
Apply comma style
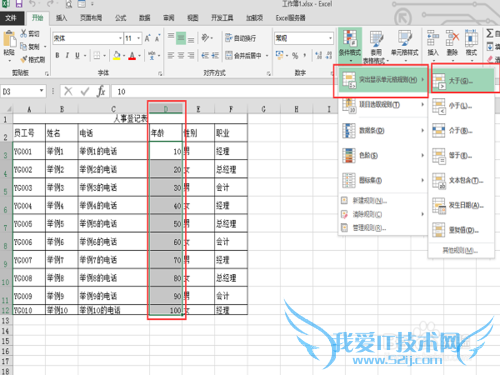(305, 55)
